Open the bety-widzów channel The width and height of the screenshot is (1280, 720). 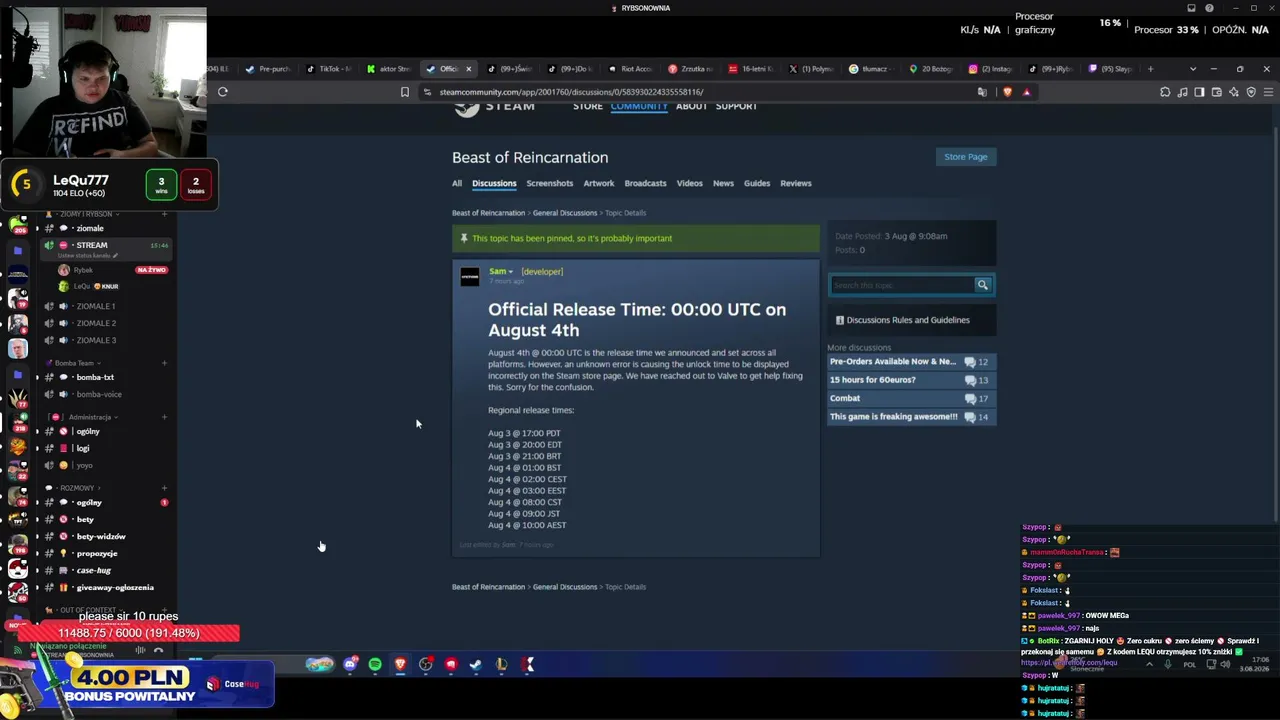pos(101,537)
